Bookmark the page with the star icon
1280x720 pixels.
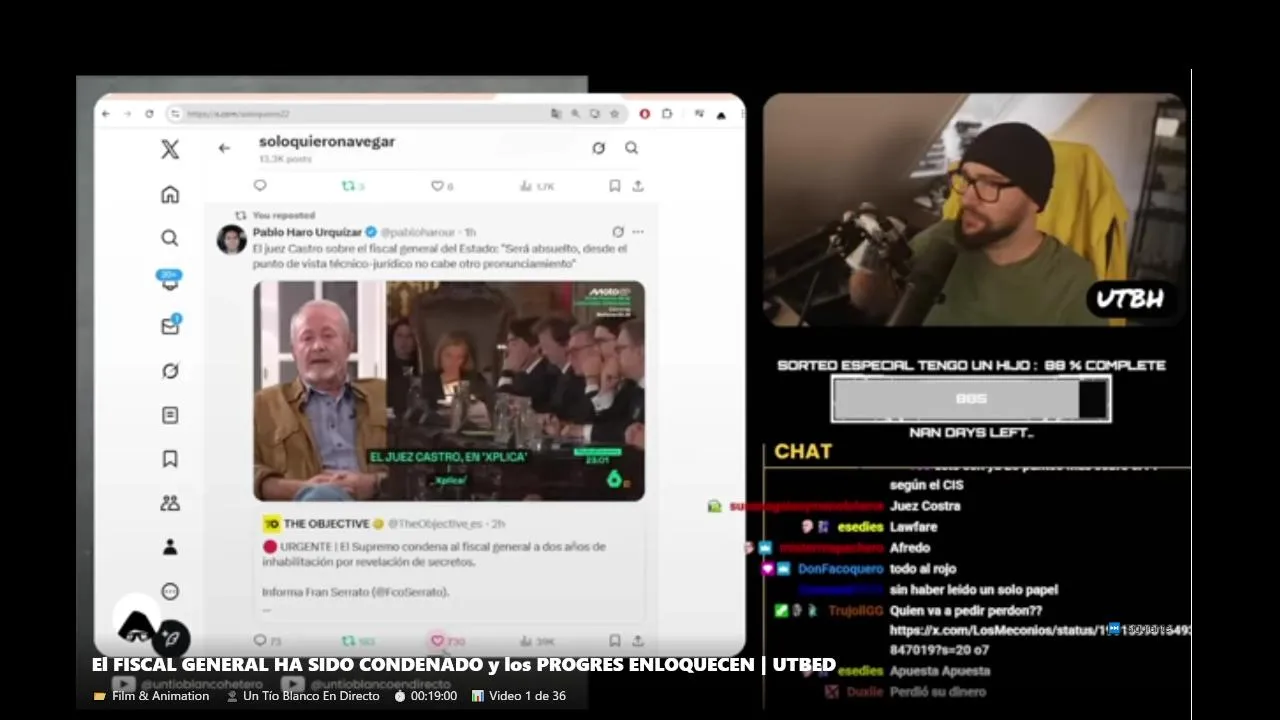pos(614,114)
